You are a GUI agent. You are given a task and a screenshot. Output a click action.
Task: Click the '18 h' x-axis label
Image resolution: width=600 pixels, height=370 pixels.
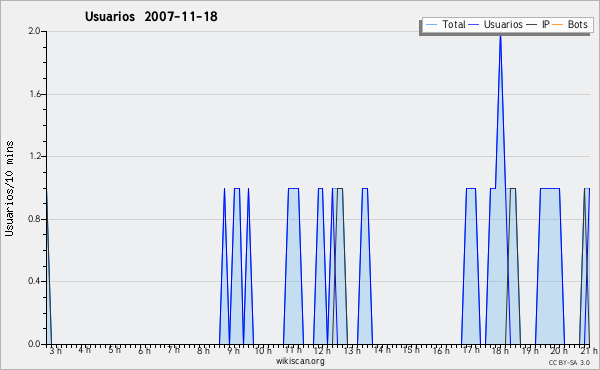(x=501, y=350)
